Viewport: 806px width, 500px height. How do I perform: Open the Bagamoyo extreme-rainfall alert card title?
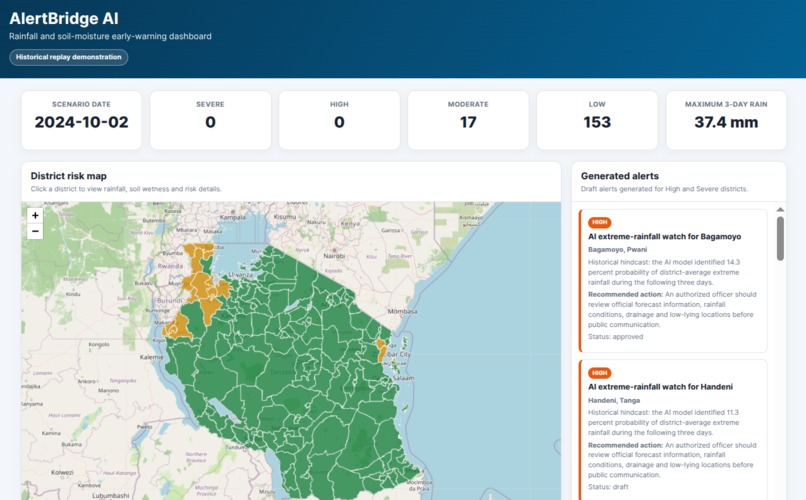click(x=664, y=236)
